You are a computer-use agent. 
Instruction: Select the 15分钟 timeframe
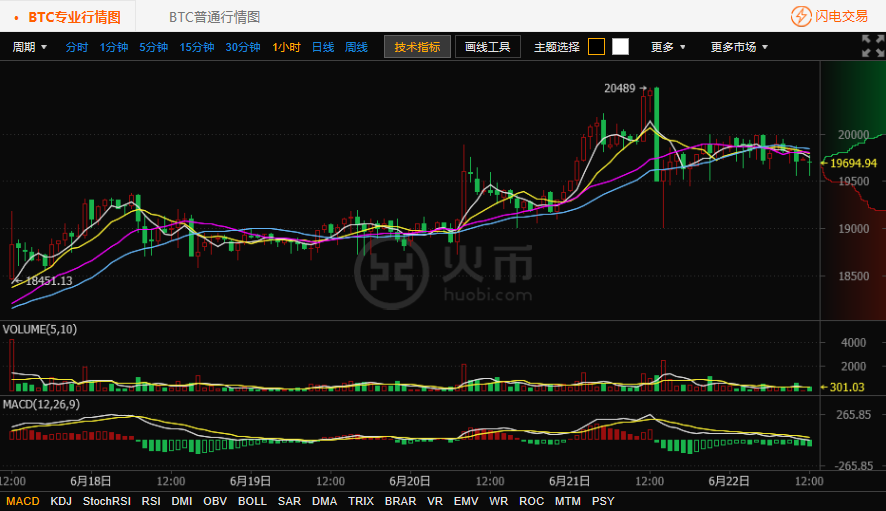click(x=196, y=47)
